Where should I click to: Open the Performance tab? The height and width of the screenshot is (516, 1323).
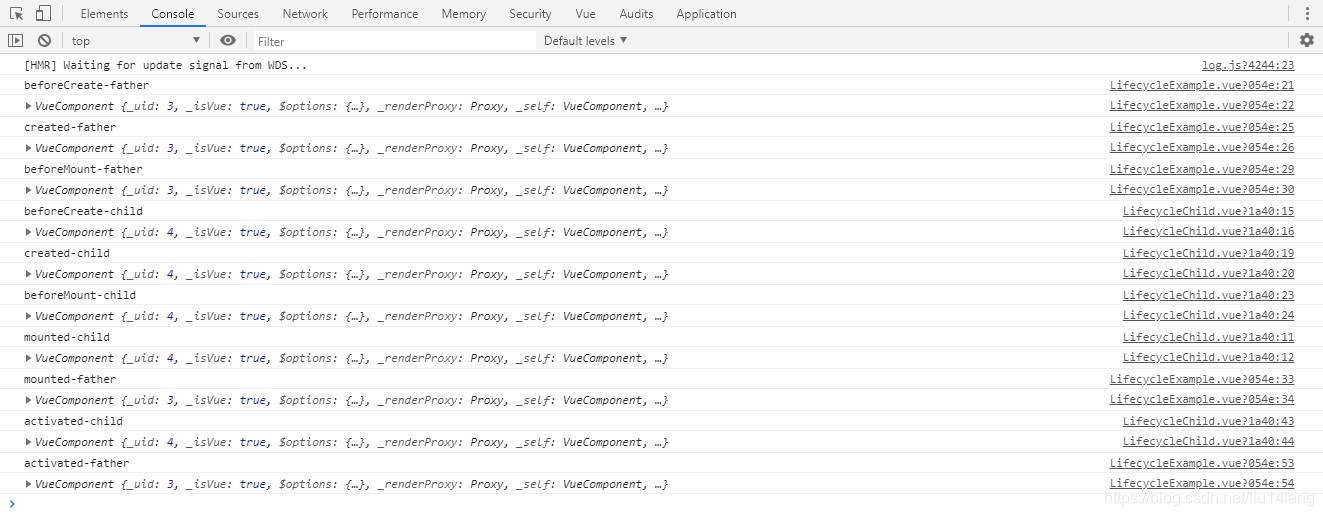pyautogui.click(x=385, y=14)
